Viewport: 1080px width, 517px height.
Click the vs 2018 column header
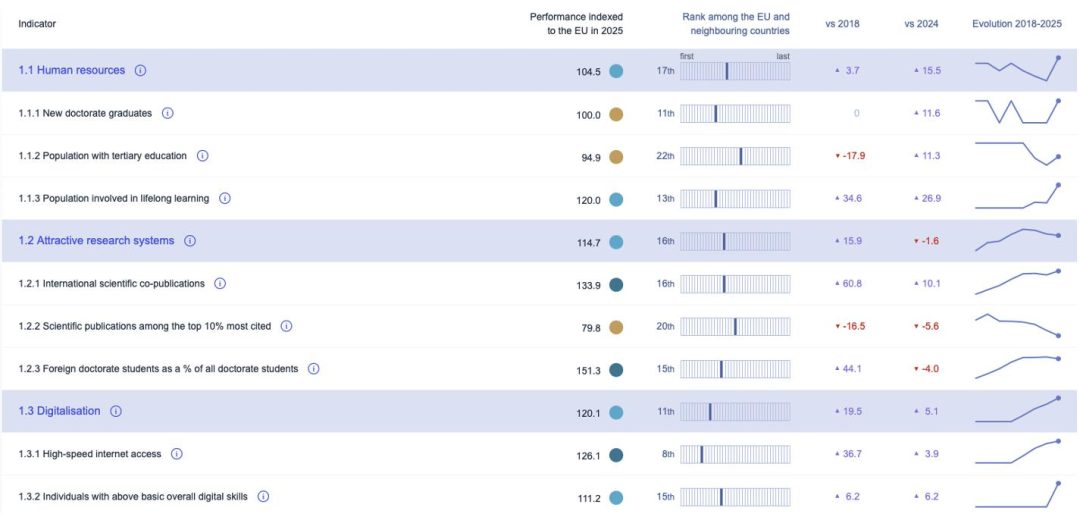[x=842, y=23]
